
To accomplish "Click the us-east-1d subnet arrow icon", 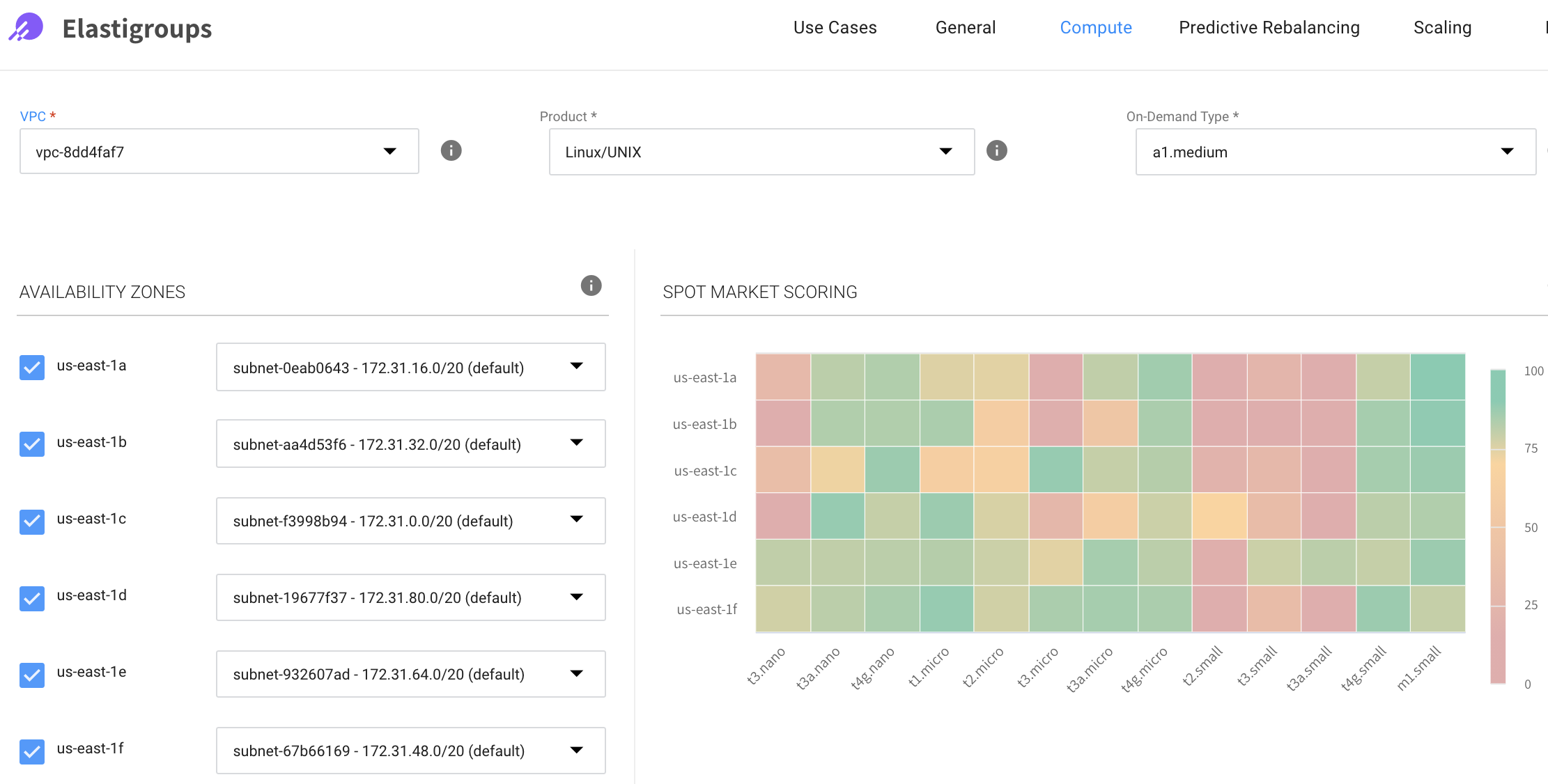I will tap(576, 597).
